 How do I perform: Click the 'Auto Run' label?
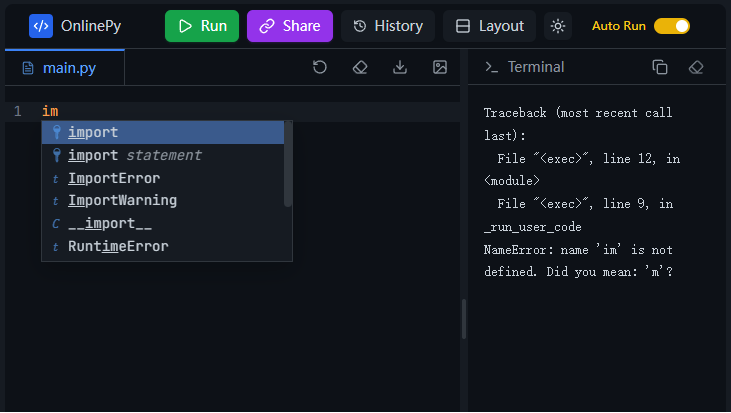[x=619, y=26]
